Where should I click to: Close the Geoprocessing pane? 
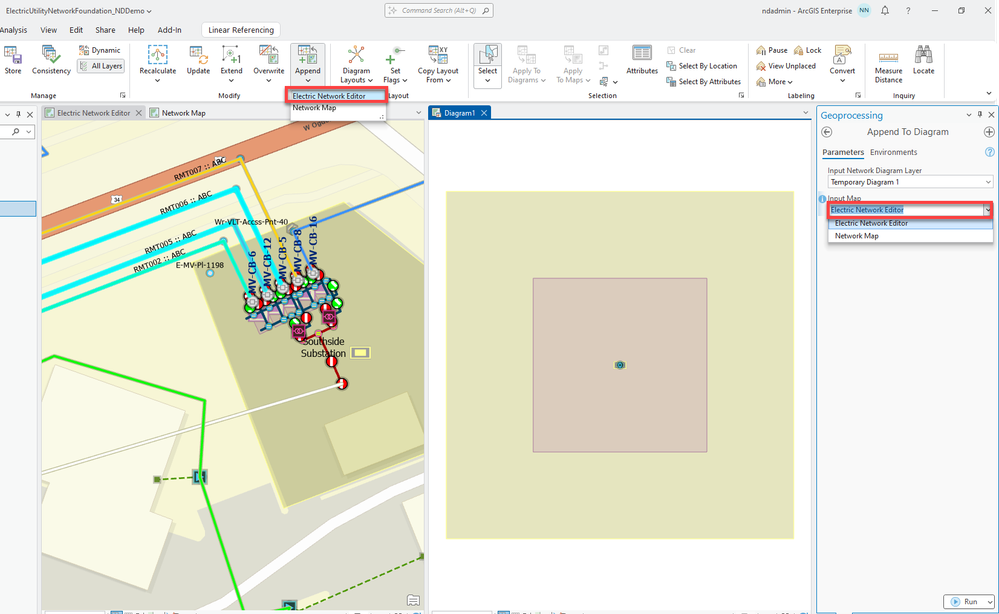tap(991, 115)
